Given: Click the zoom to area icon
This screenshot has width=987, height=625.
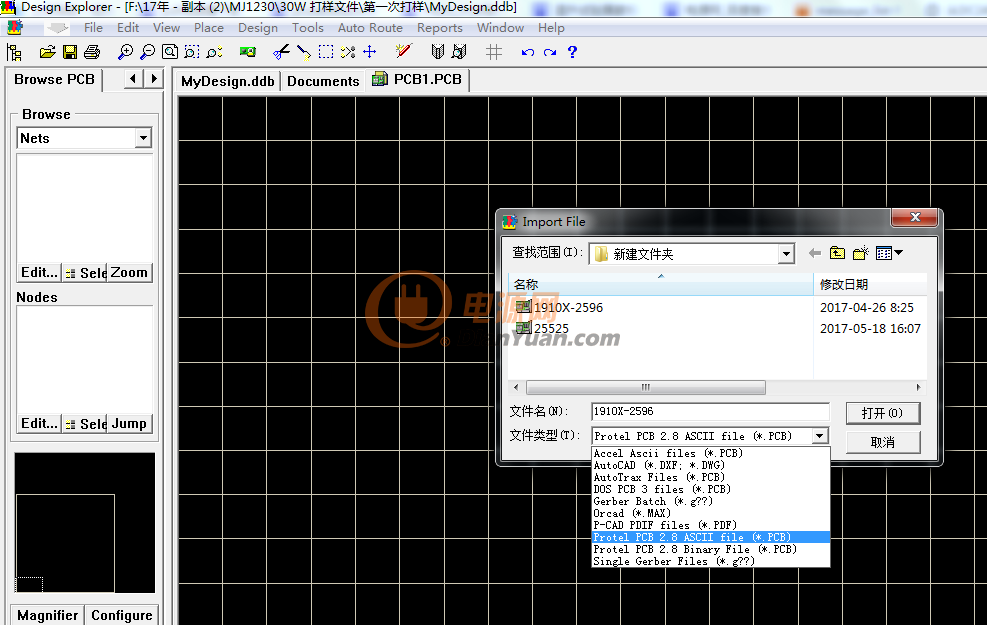Looking at the screenshot, I should (192, 52).
